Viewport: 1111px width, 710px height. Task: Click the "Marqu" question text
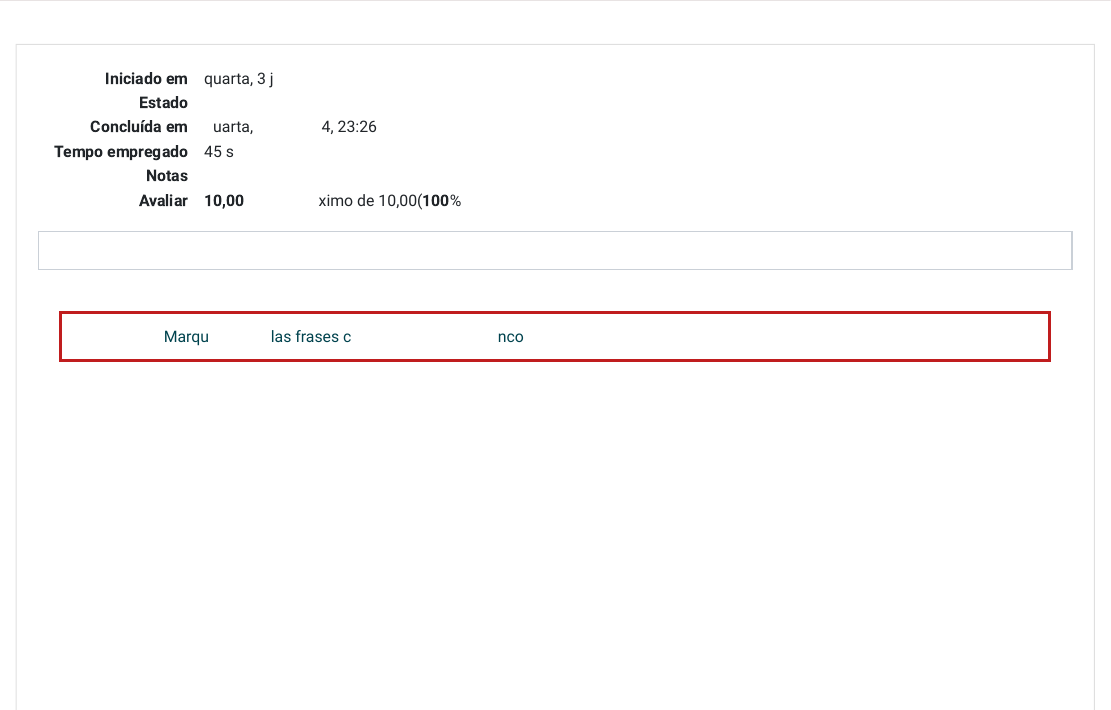coord(186,337)
